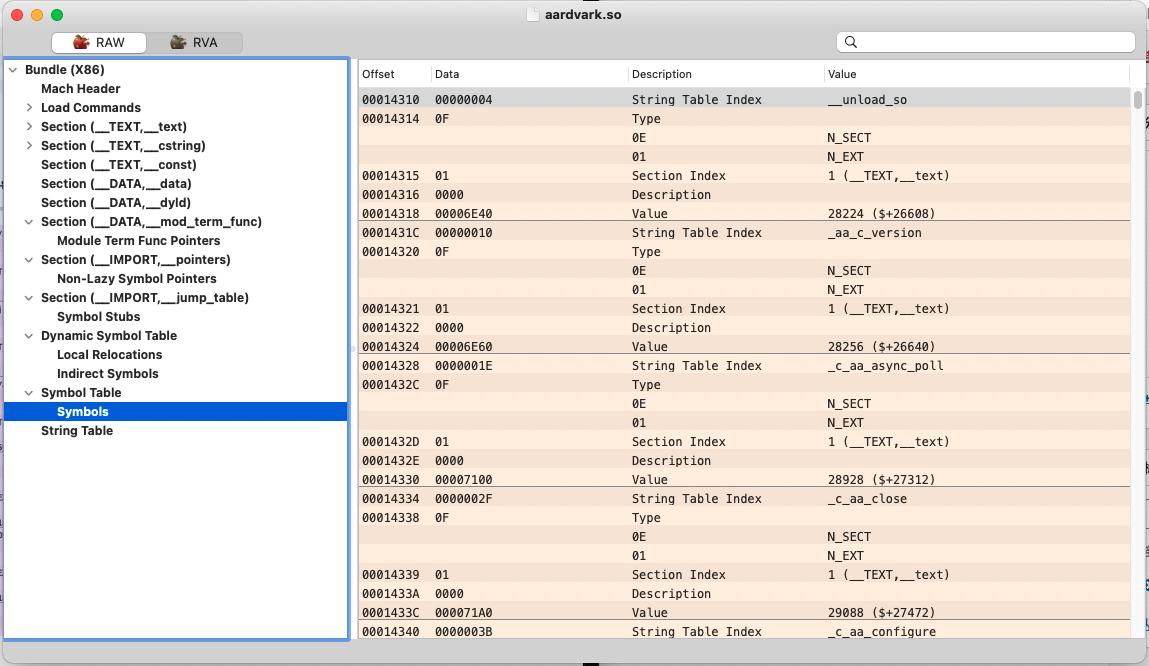Click the Offset column header
Screen dimensions: 1149x666
[378, 74]
